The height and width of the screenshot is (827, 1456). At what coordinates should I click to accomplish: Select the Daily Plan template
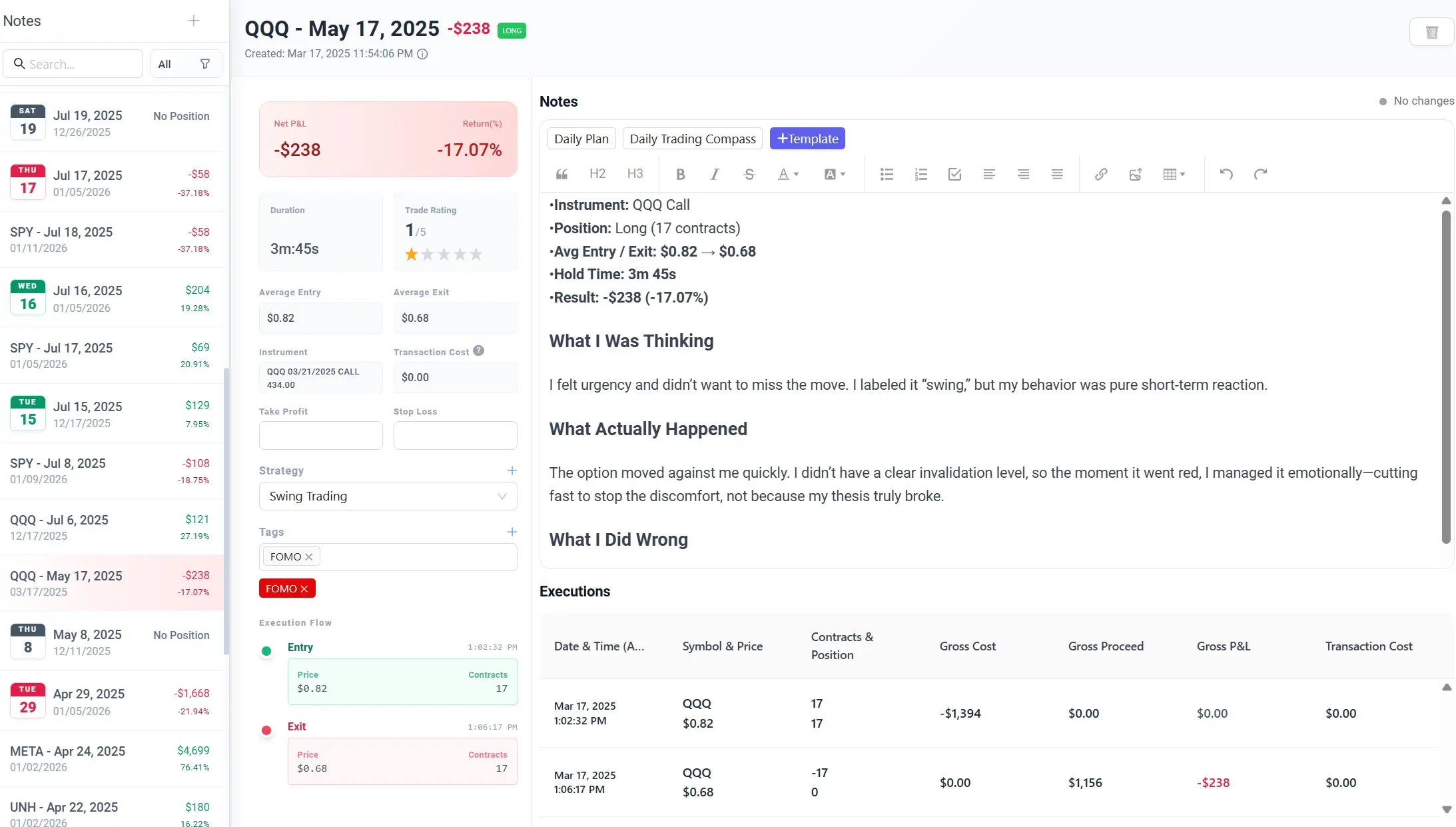(581, 138)
